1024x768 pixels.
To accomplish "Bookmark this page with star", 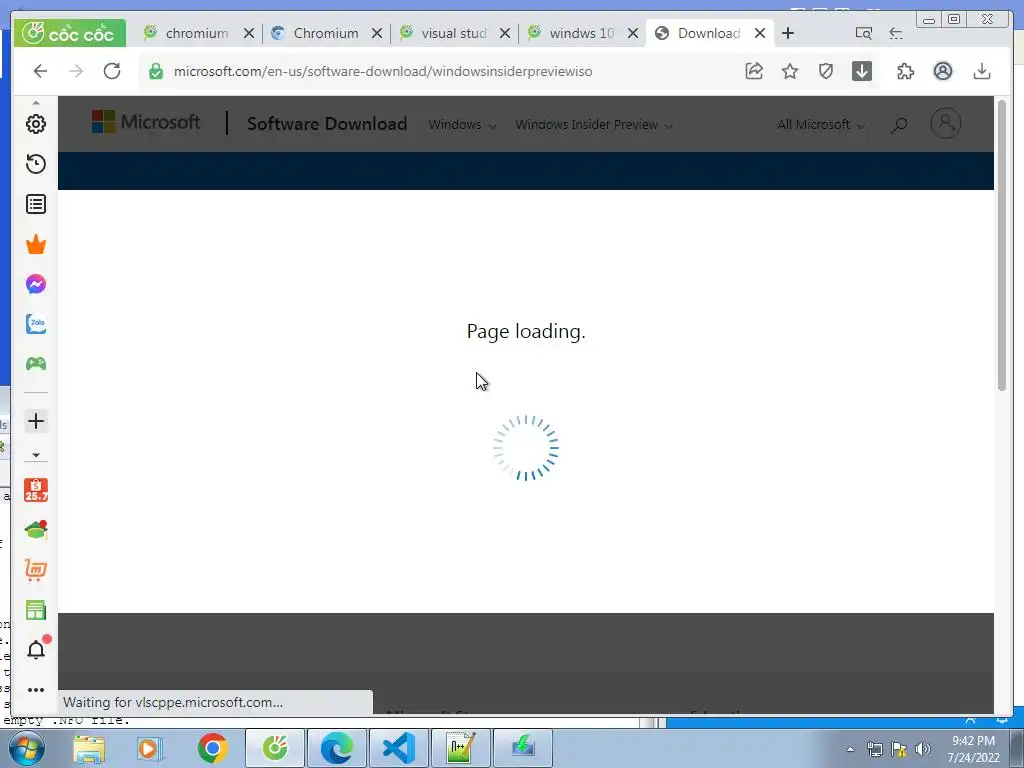I will (x=790, y=71).
